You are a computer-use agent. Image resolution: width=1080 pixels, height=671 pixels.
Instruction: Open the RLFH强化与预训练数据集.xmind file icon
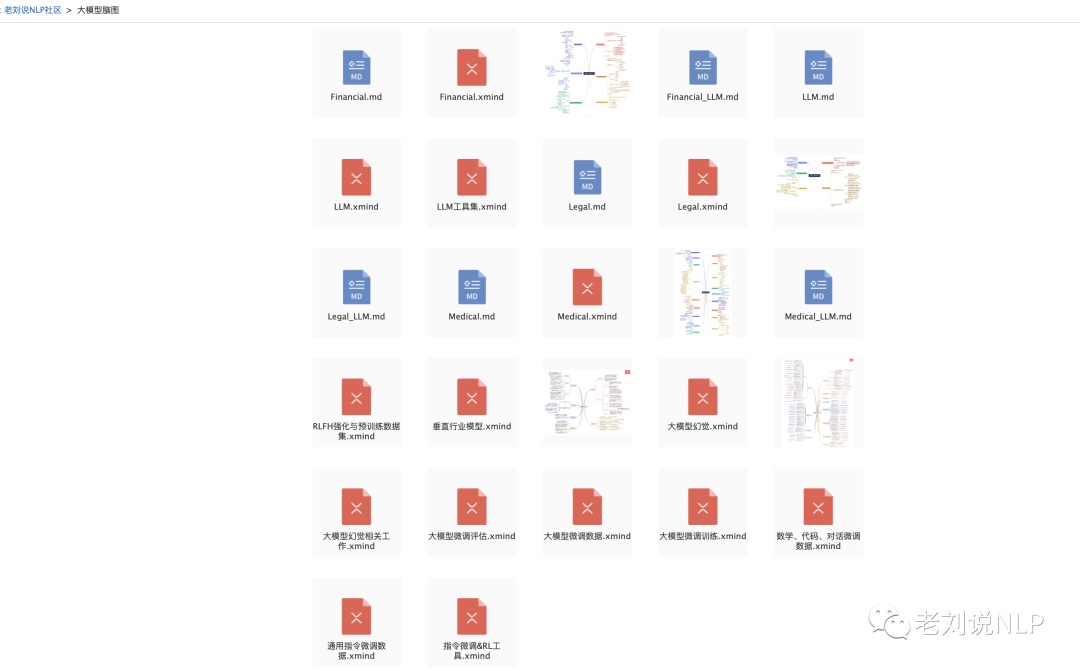[356, 397]
